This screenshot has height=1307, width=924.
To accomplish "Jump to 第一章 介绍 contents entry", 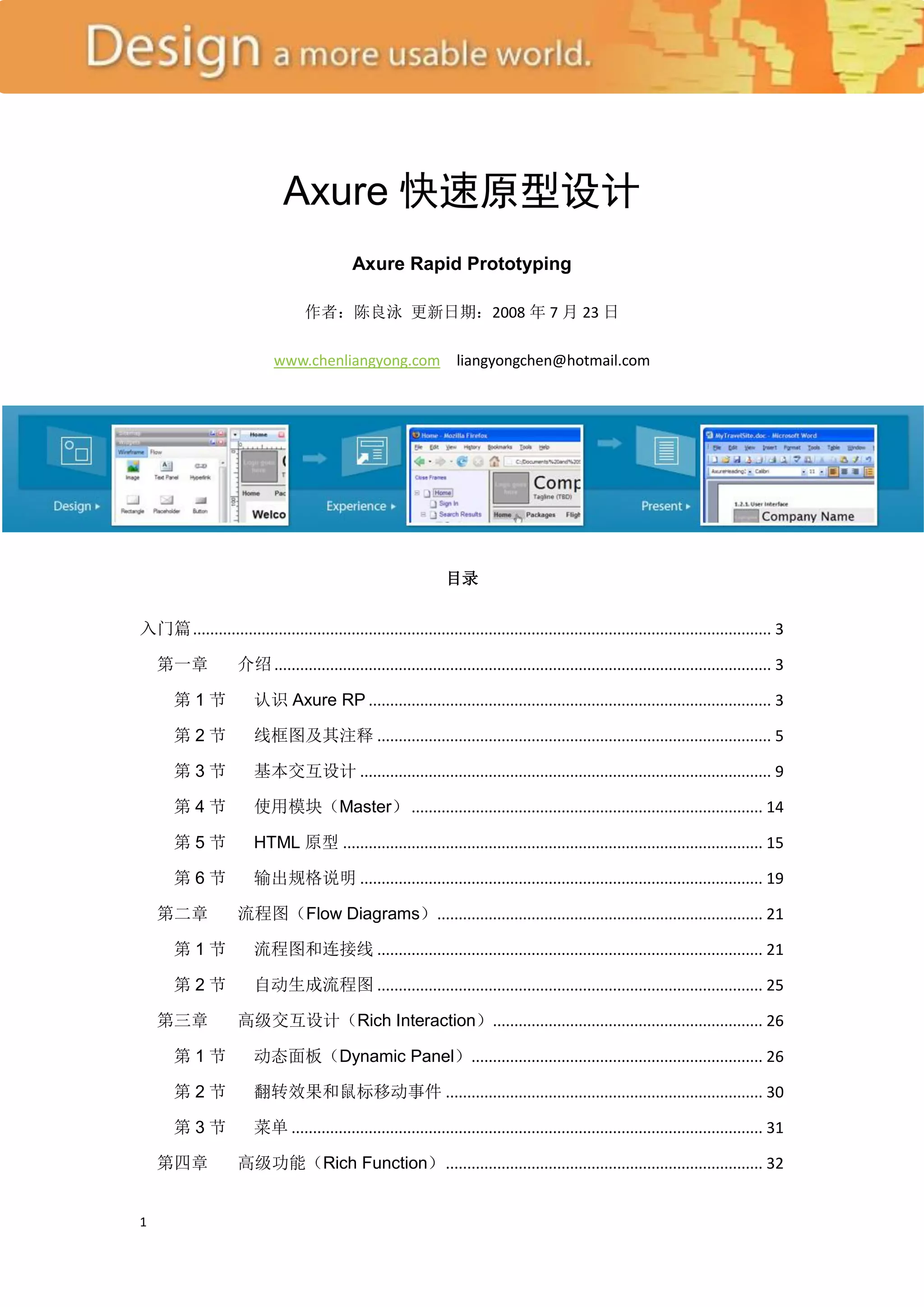I will click(254, 664).
